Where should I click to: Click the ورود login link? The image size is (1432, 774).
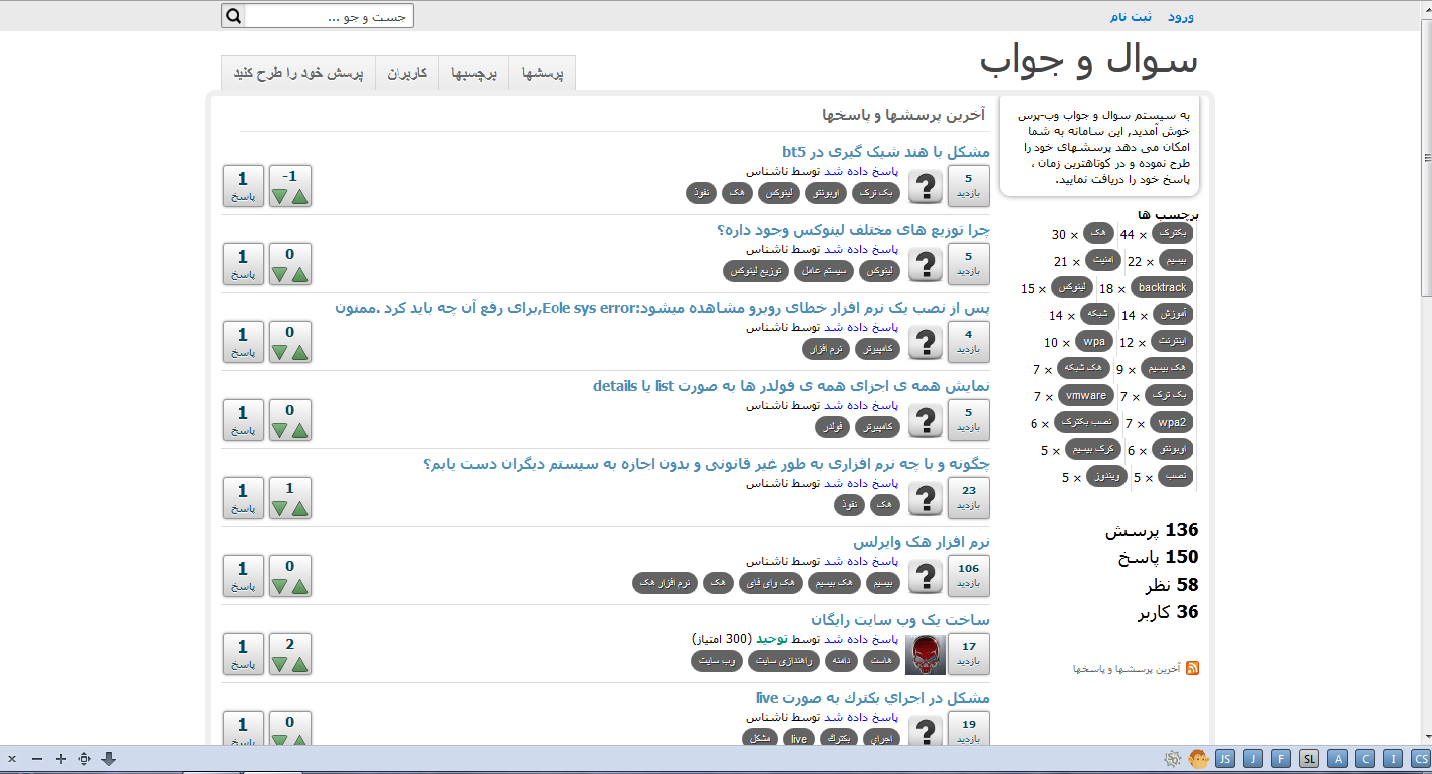tap(1181, 16)
